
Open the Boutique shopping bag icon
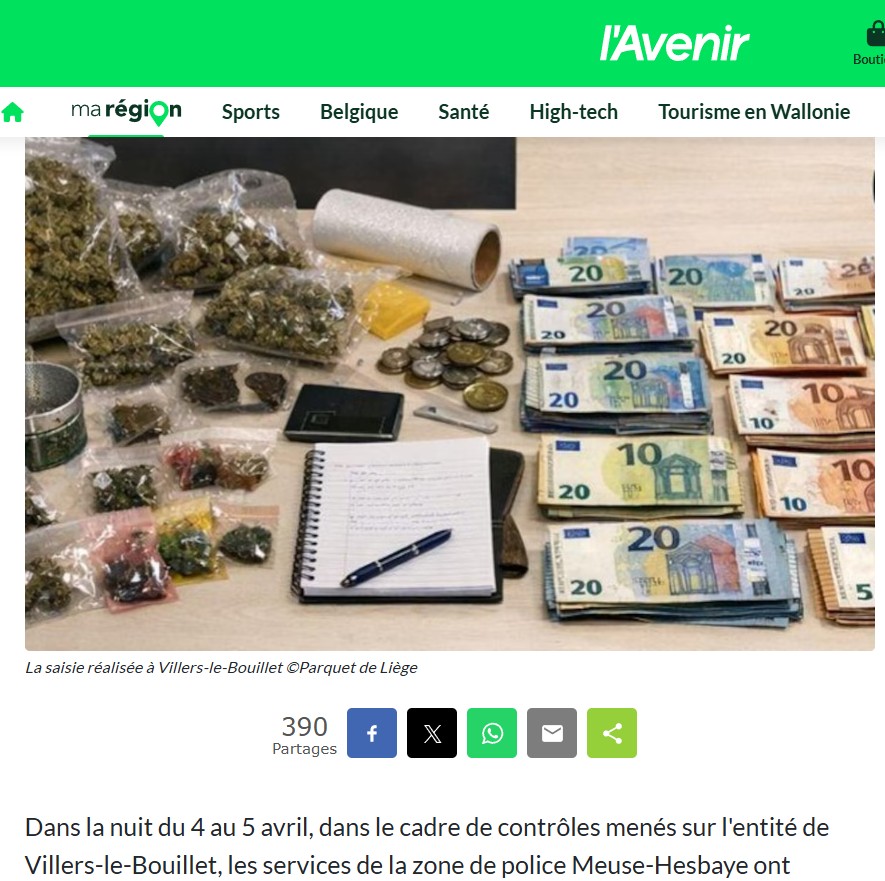[876, 34]
